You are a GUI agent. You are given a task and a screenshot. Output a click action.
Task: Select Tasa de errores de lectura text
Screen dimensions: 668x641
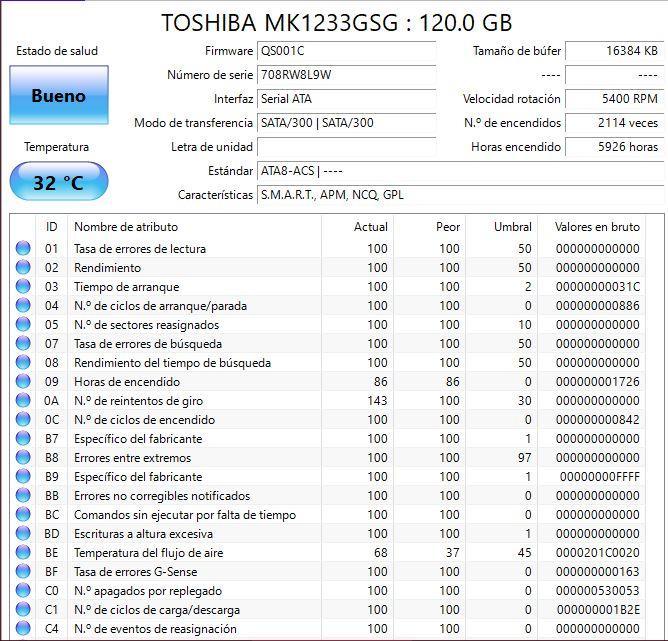click(x=140, y=248)
